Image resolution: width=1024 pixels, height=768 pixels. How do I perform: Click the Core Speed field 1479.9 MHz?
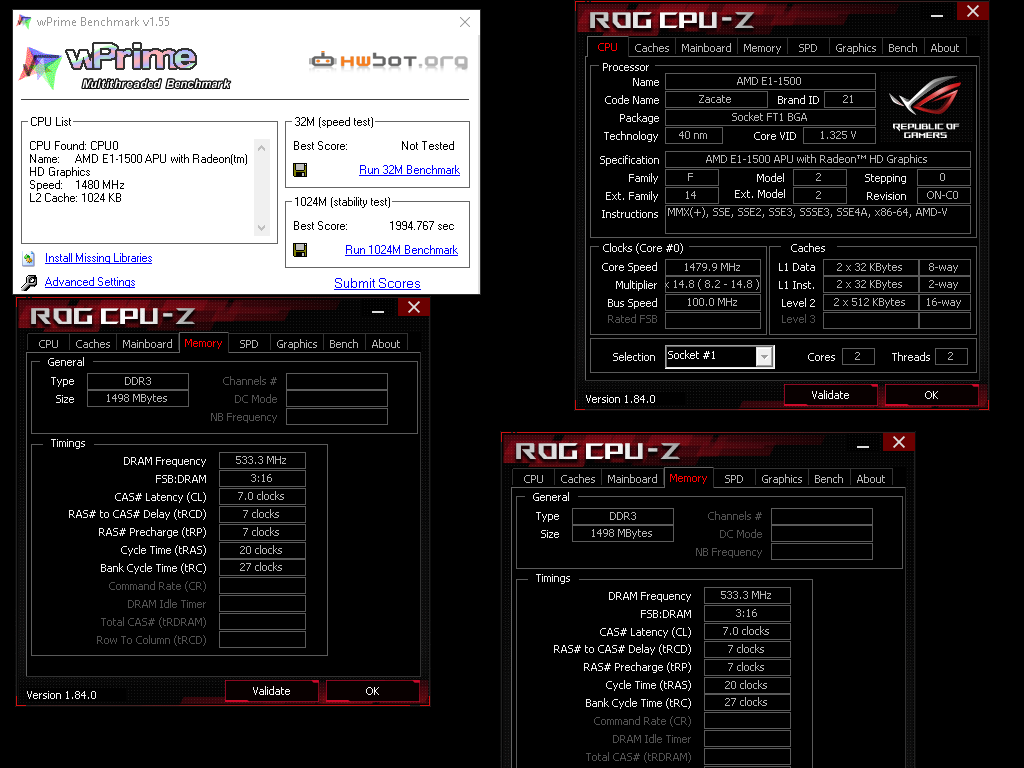click(x=712, y=267)
